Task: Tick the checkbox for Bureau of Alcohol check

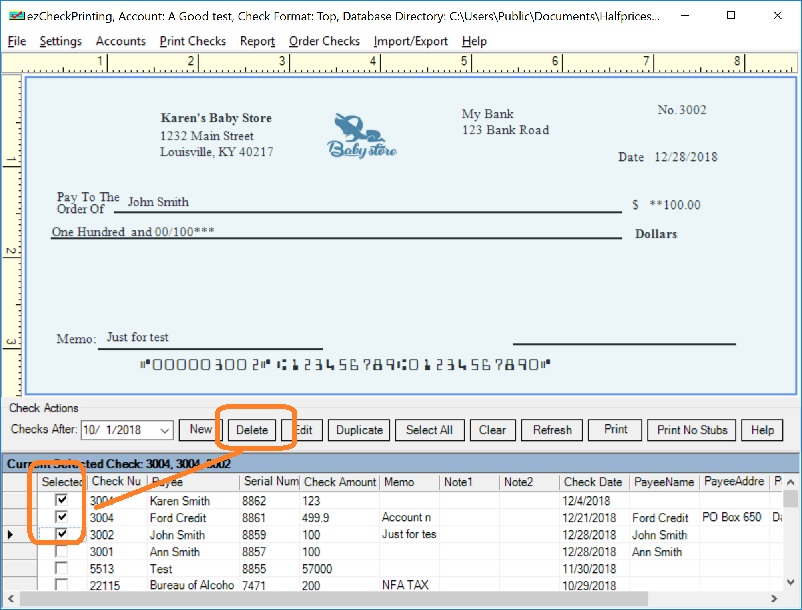Action: click(x=62, y=585)
